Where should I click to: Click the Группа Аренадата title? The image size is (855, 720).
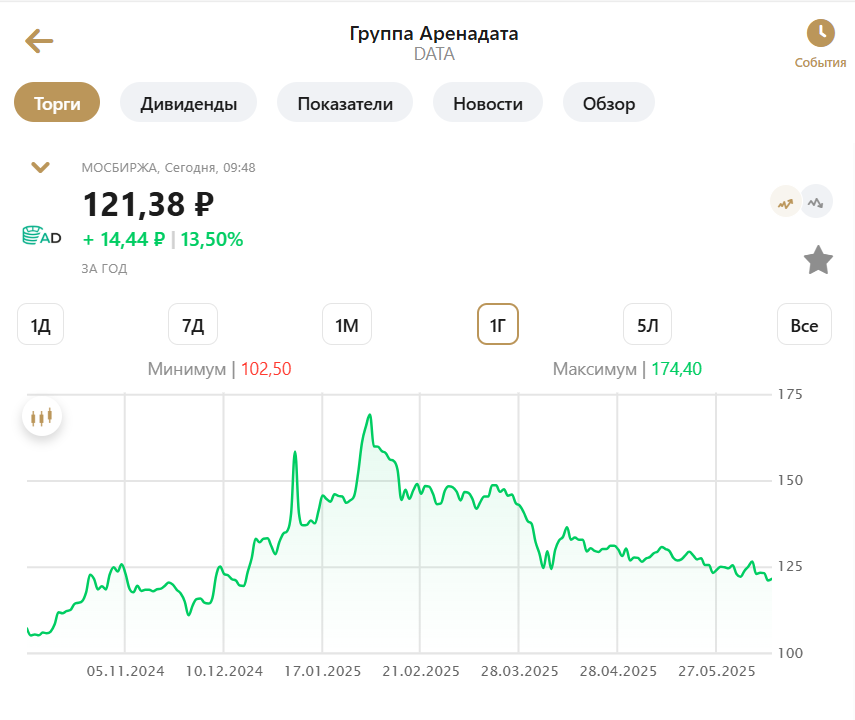point(434,33)
